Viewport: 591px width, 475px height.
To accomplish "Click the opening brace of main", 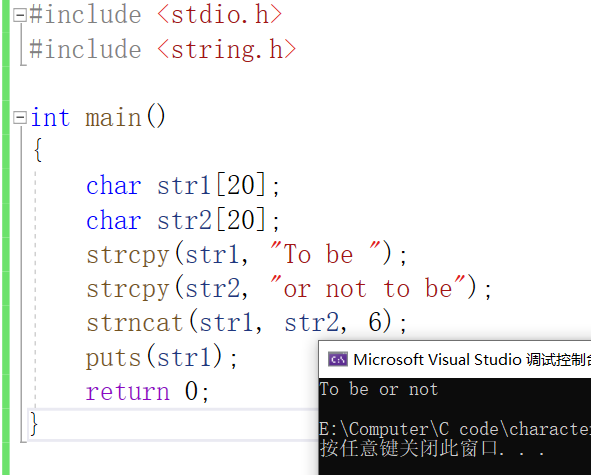I will [38, 150].
